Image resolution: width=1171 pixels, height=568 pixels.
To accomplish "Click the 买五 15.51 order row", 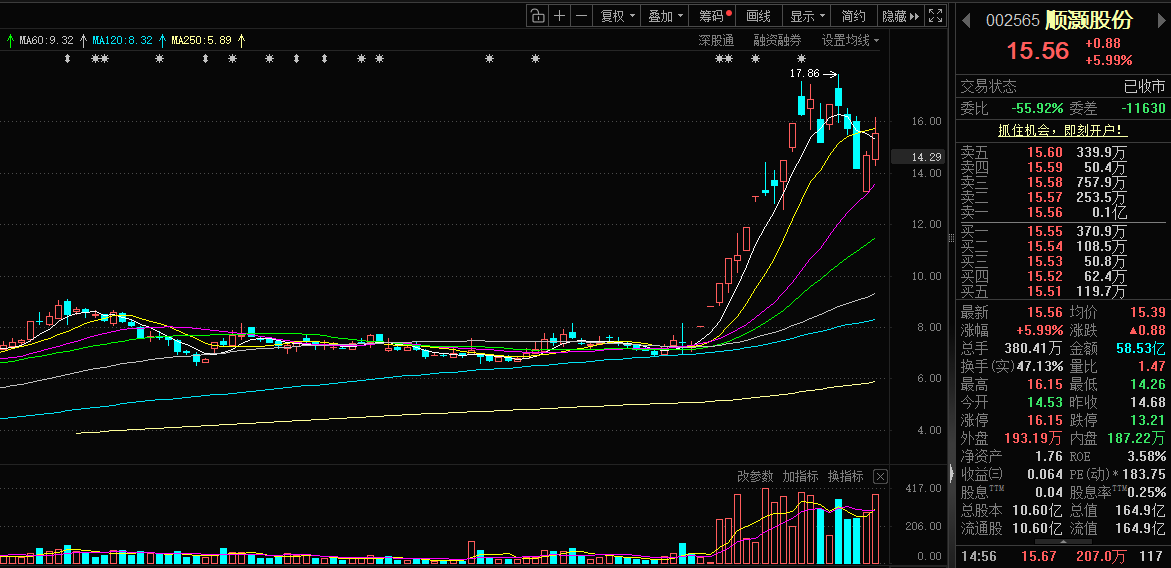I will [1063, 292].
